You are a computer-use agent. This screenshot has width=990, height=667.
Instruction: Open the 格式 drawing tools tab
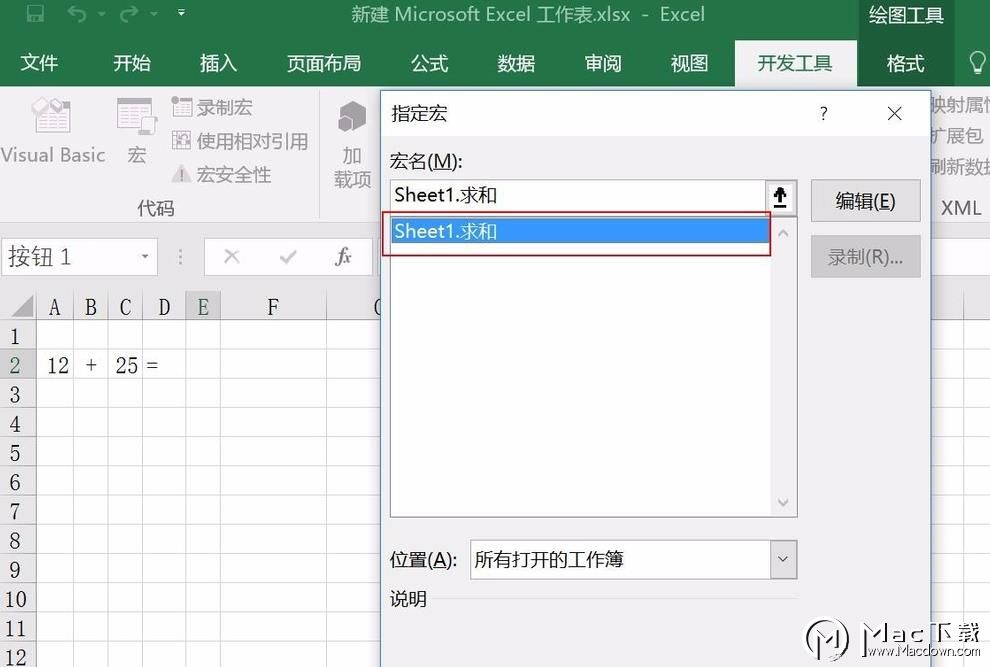[905, 63]
